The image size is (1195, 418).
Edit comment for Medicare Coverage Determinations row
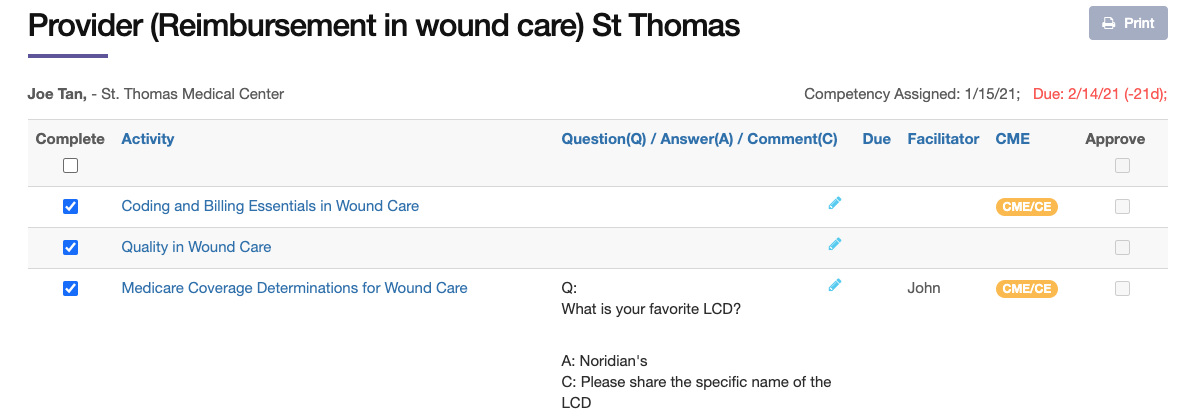pos(835,285)
